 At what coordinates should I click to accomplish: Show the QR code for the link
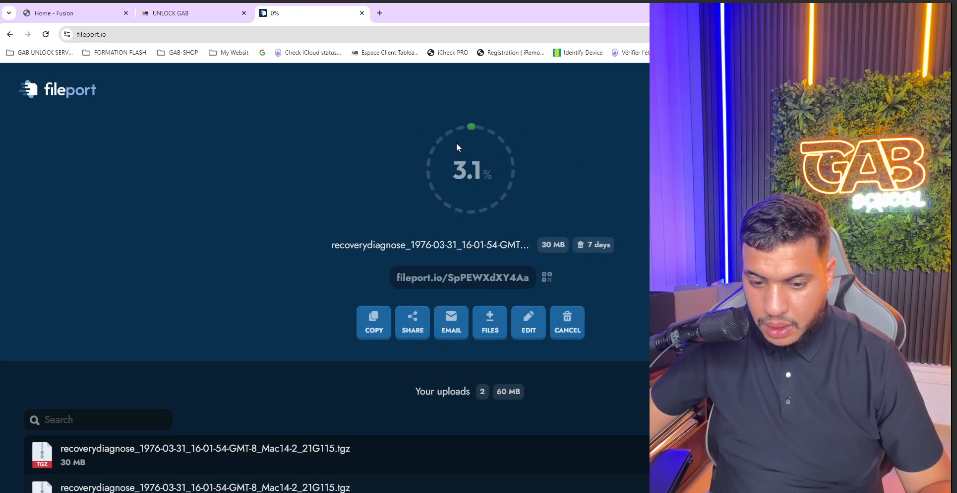[x=547, y=277]
